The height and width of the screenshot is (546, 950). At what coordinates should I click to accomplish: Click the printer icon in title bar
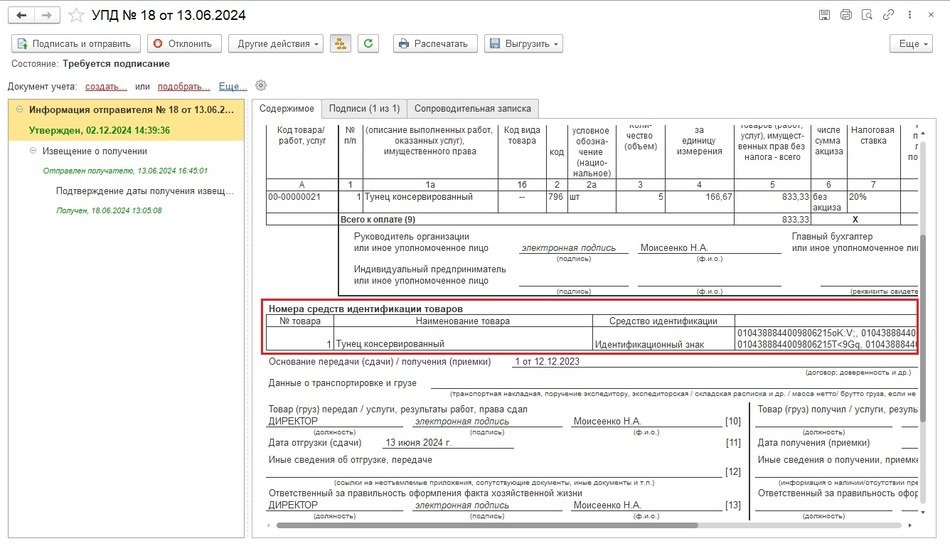[x=846, y=15]
